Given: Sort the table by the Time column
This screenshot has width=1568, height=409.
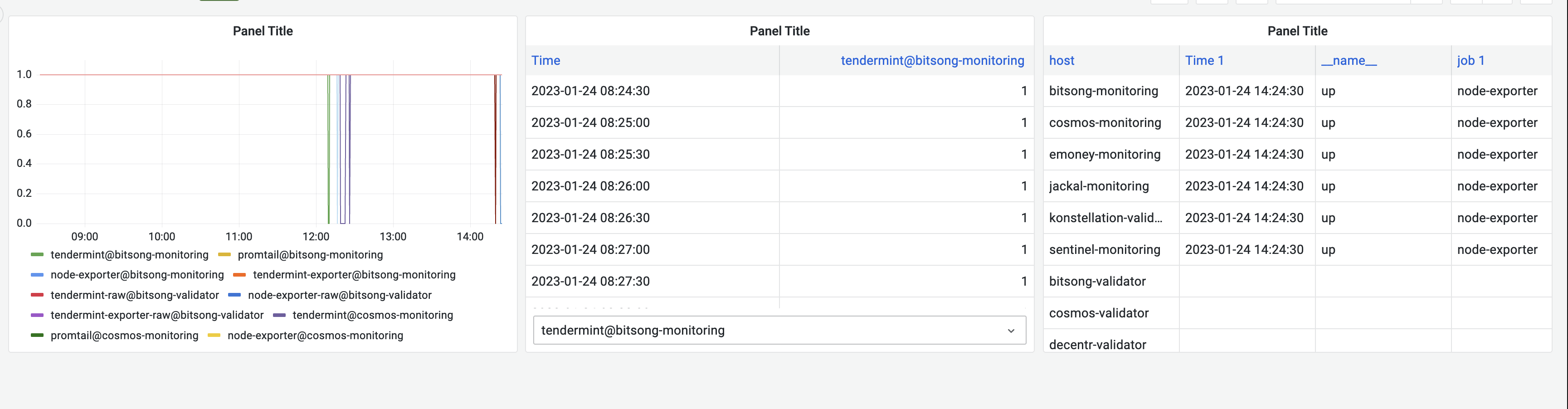Looking at the screenshot, I should click(x=545, y=60).
